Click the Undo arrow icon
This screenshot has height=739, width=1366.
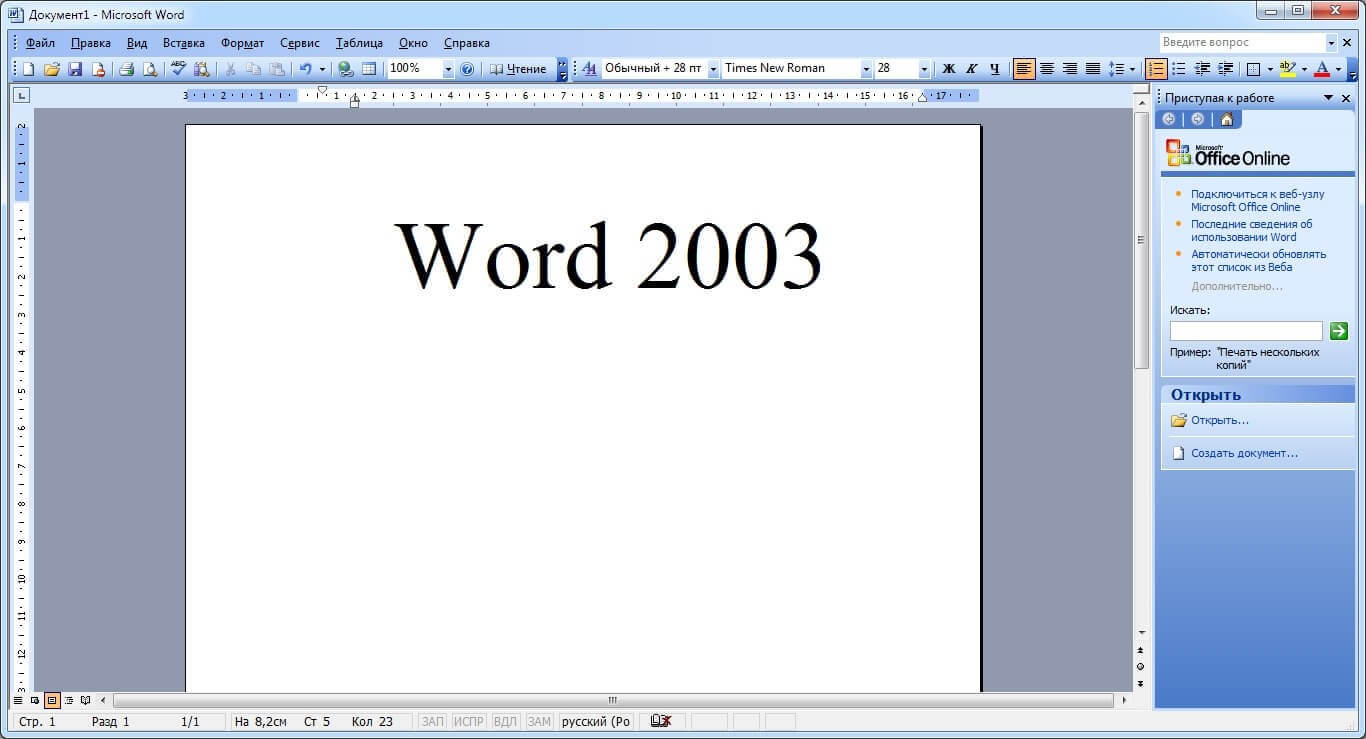click(x=305, y=69)
